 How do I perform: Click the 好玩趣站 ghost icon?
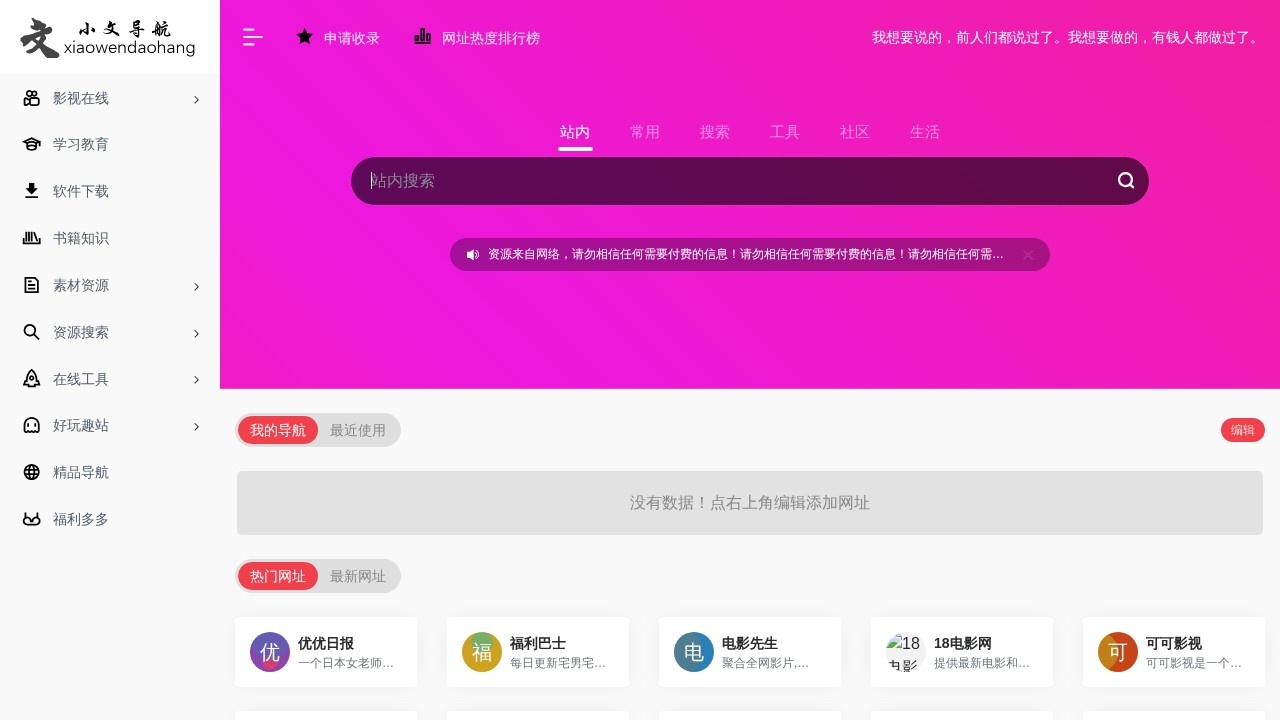[x=31, y=425]
